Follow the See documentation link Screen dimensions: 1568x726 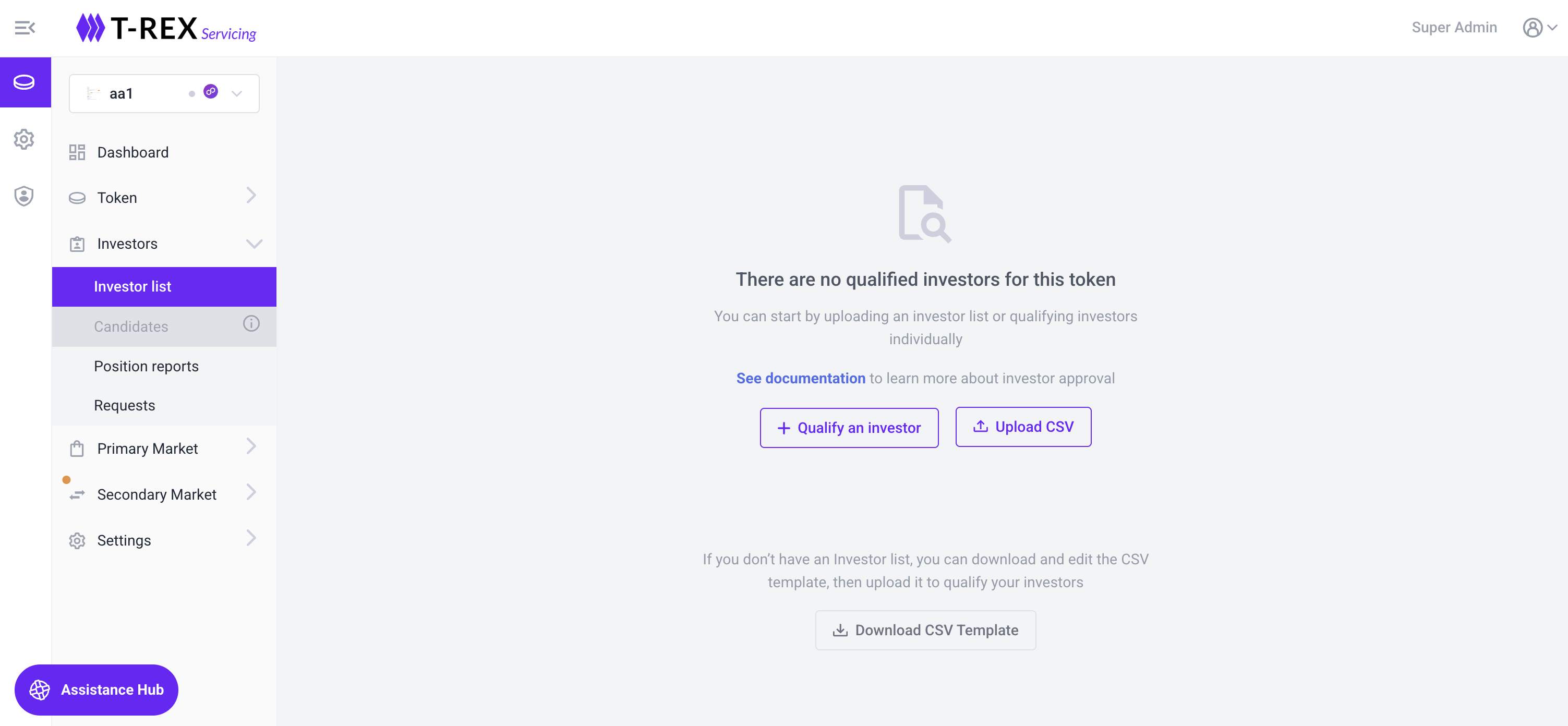click(x=801, y=379)
